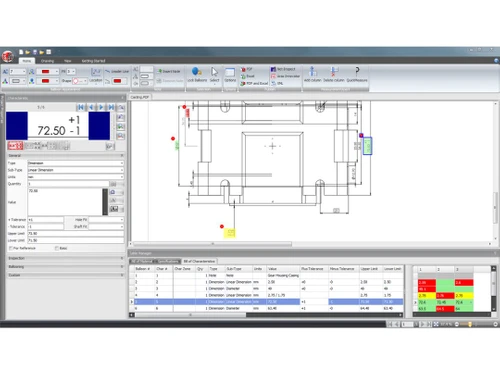Click the Leader Line button

(x=117, y=71)
